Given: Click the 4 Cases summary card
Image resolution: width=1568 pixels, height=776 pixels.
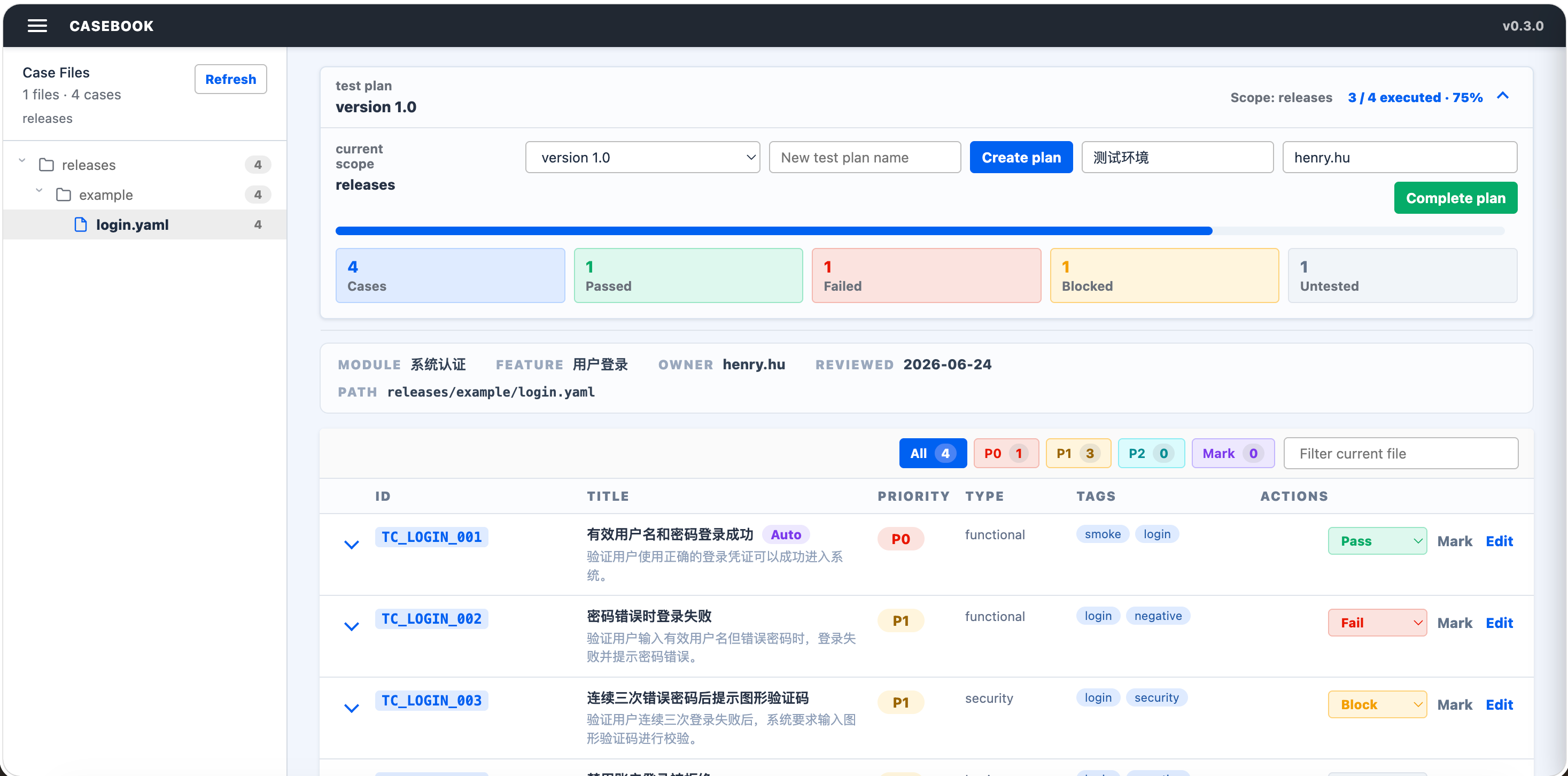Looking at the screenshot, I should (450, 276).
